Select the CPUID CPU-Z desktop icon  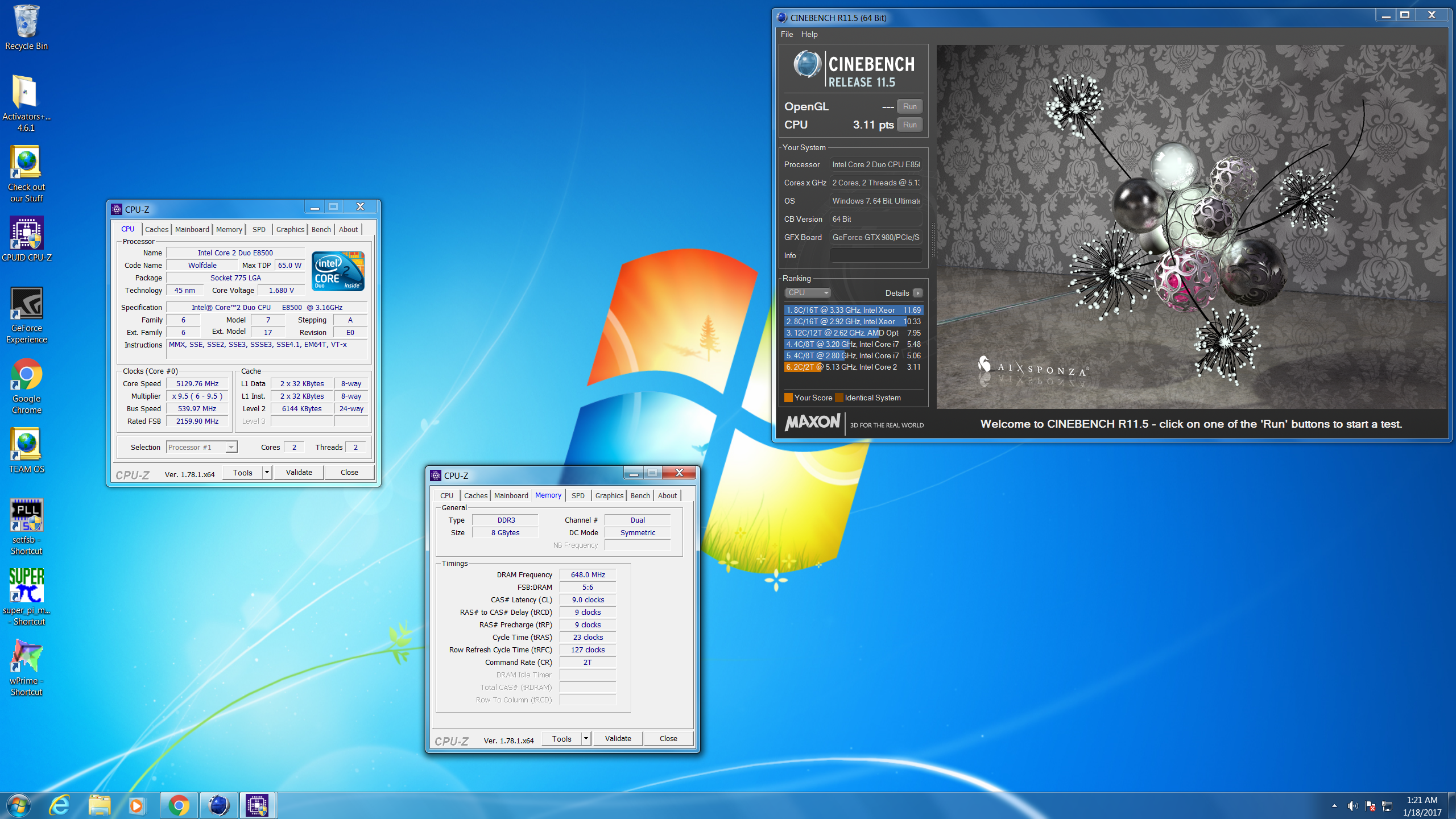pyautogui.click(x=26, y=239)
